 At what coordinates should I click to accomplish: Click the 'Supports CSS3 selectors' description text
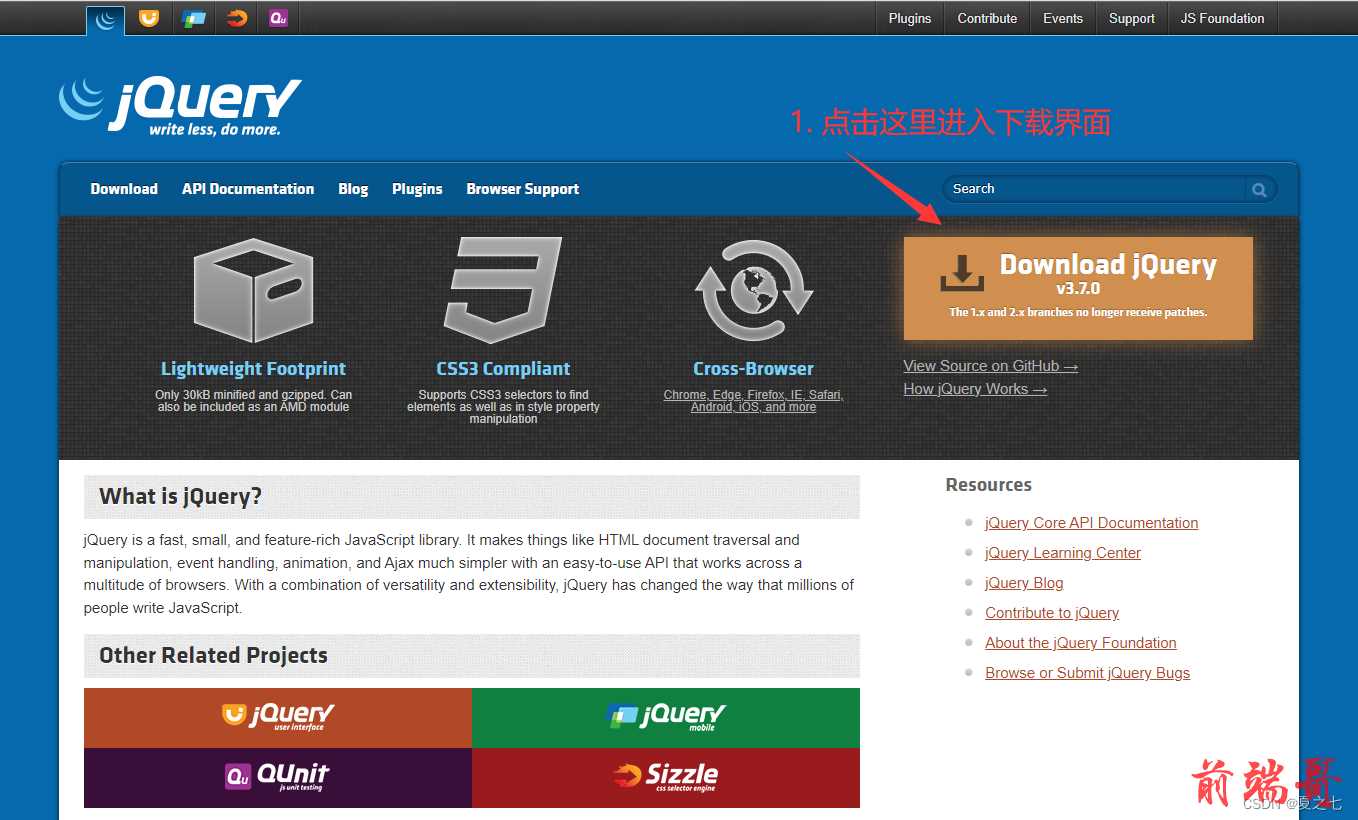point(503,407)
